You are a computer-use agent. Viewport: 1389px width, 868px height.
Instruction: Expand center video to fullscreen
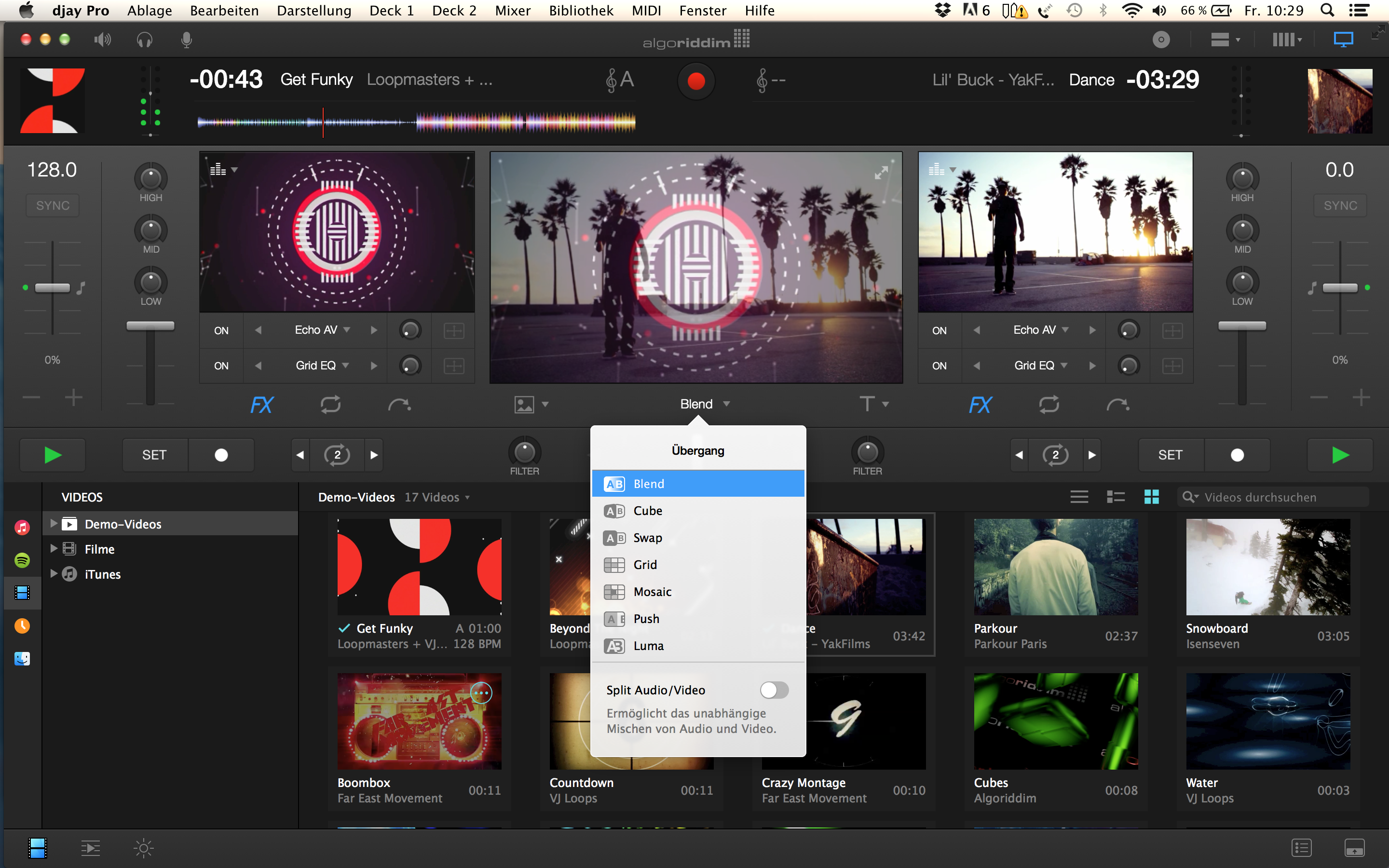[x=881, y=172]
